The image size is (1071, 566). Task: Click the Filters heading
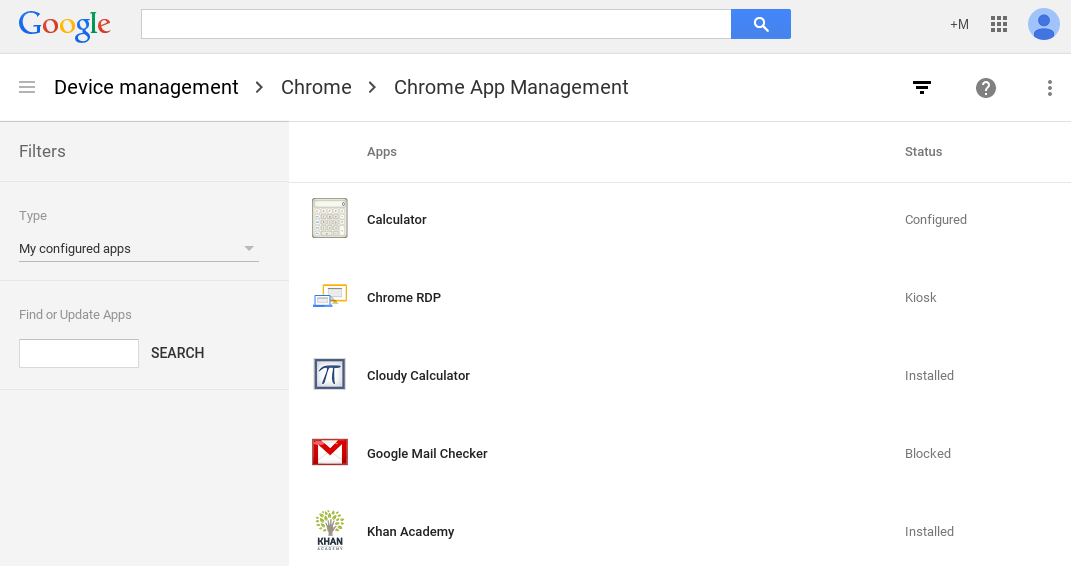point(42,151)
